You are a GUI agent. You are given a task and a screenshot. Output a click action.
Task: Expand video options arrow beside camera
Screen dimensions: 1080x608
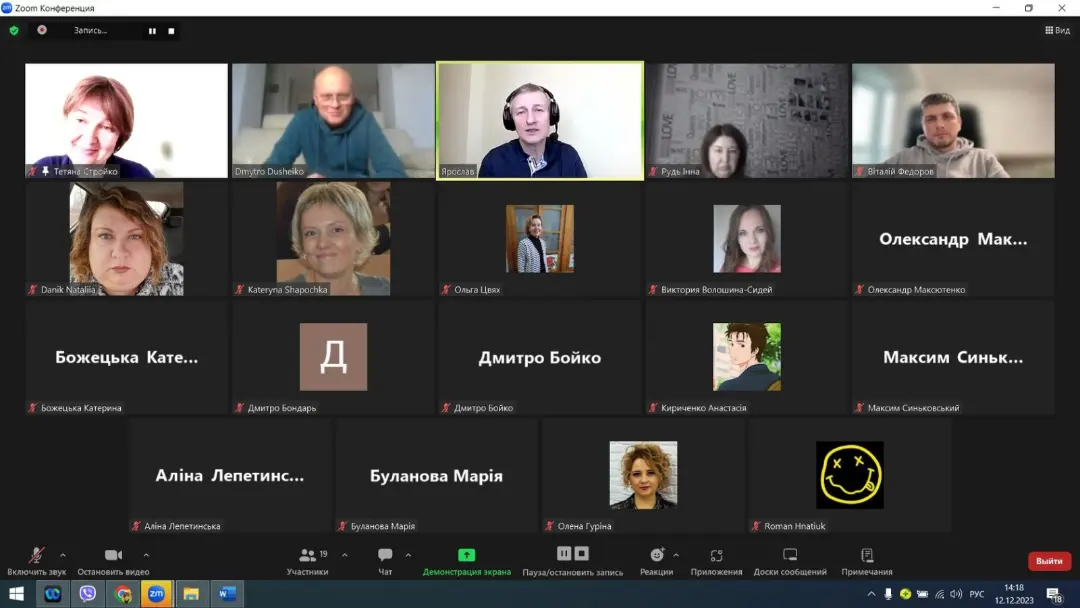pyautogui.click(x=146, y=555)
